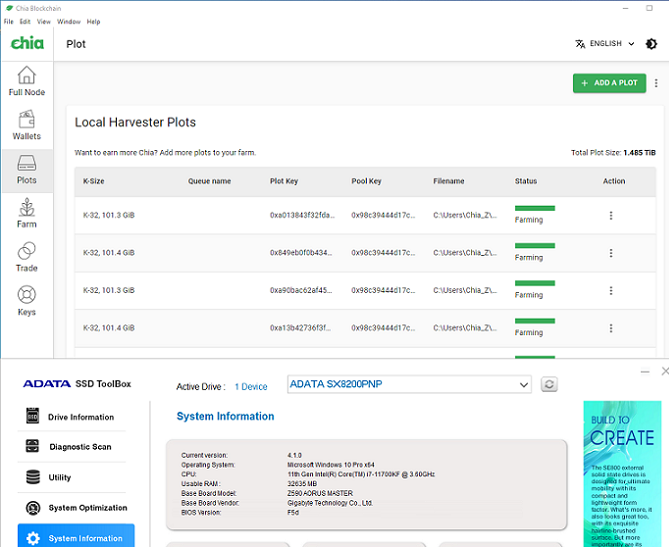Click the refresh drive icon button
669x547 pixels.
click(x=548, y=385)
